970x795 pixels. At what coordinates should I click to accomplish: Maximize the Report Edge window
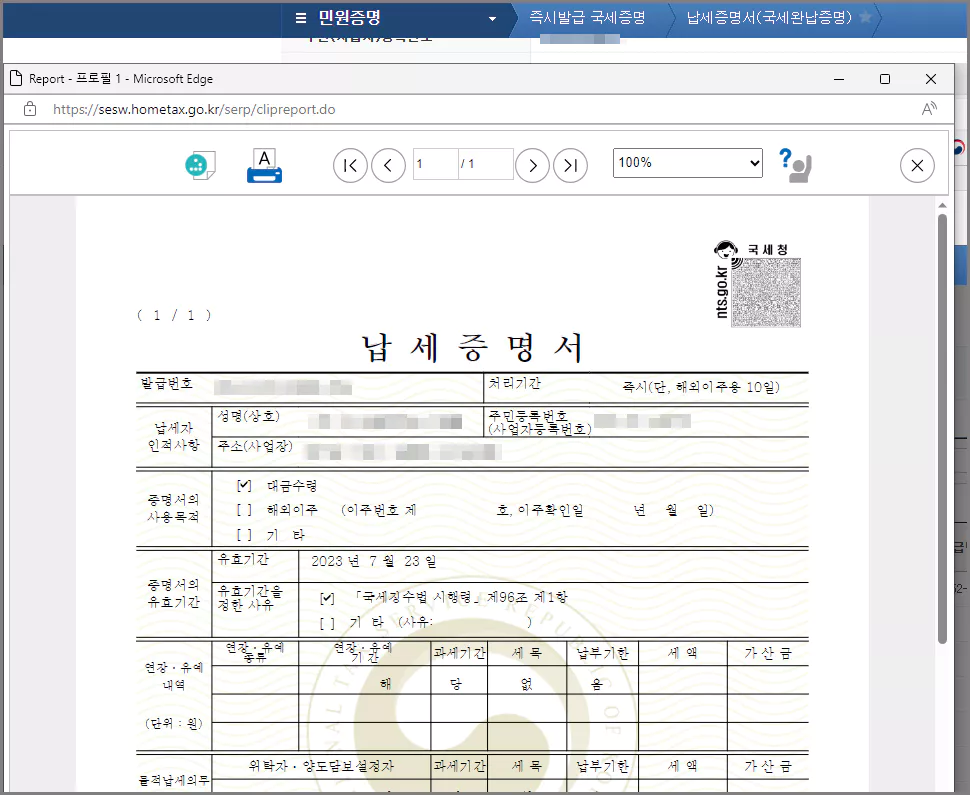pyautogui.click(x=885, y=79)
